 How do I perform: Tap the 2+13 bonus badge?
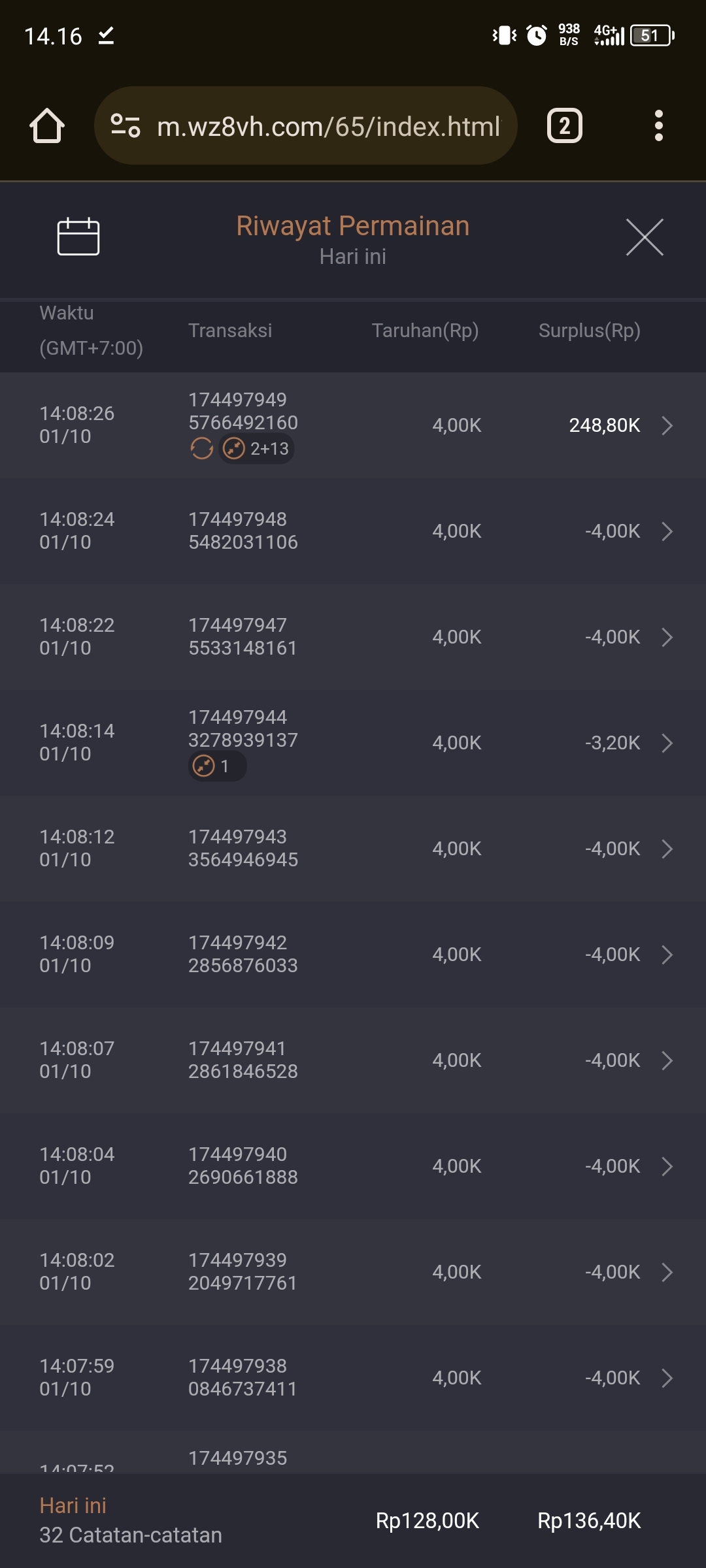click(x=256, y=449)
